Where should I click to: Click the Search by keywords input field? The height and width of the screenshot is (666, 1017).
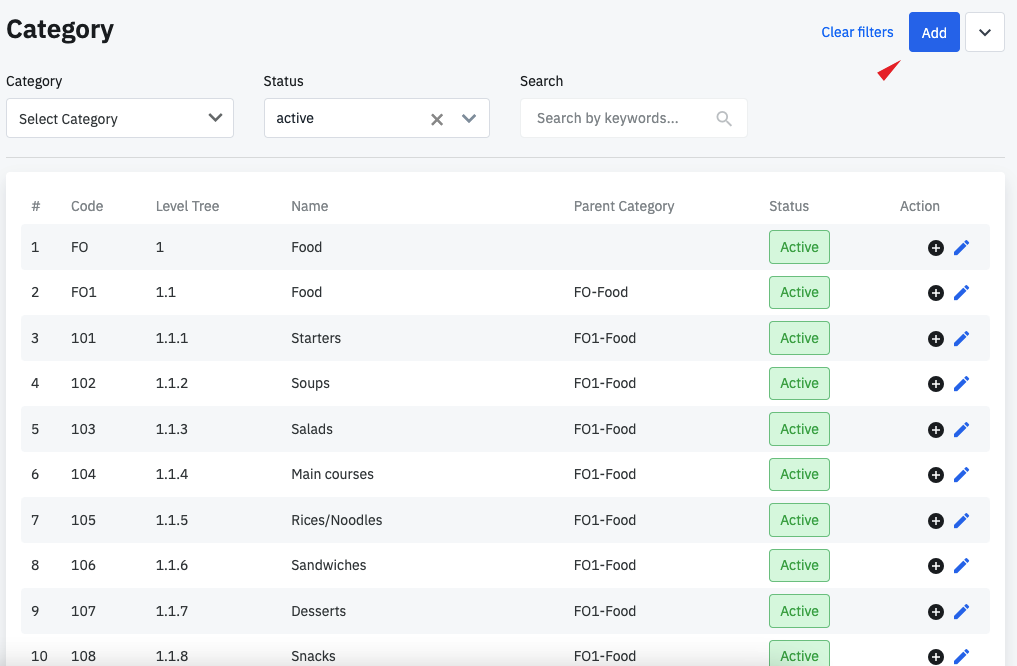coord(620,118)
